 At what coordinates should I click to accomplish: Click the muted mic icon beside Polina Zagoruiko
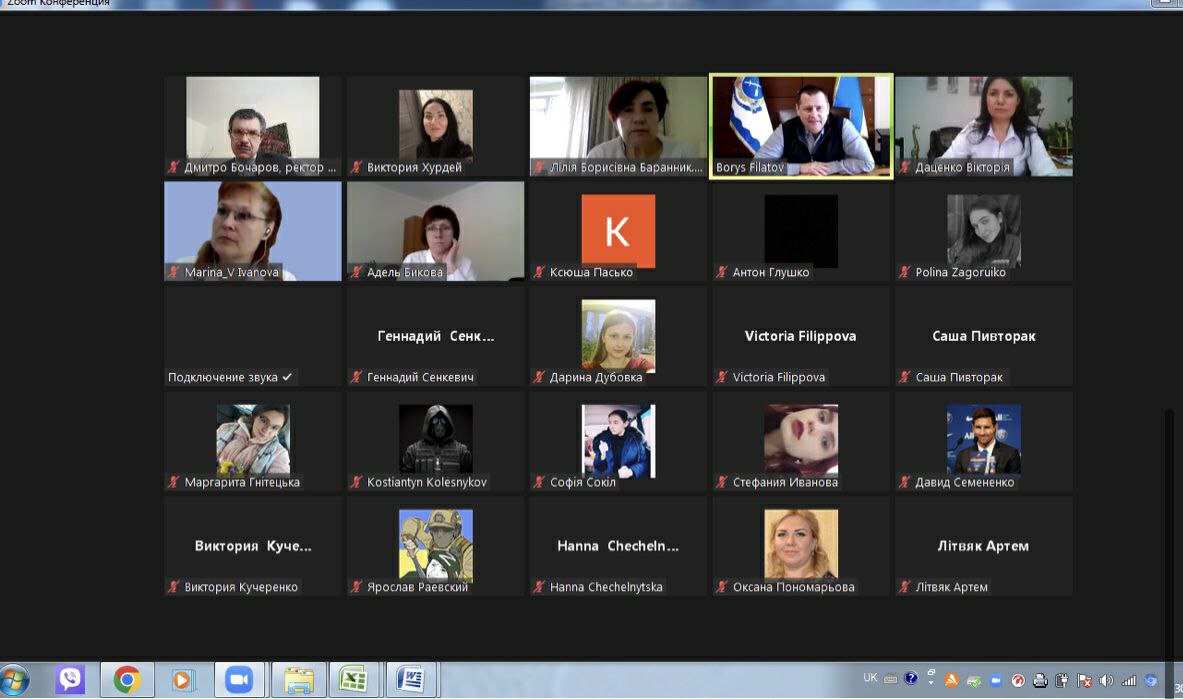tap(905, 273)
